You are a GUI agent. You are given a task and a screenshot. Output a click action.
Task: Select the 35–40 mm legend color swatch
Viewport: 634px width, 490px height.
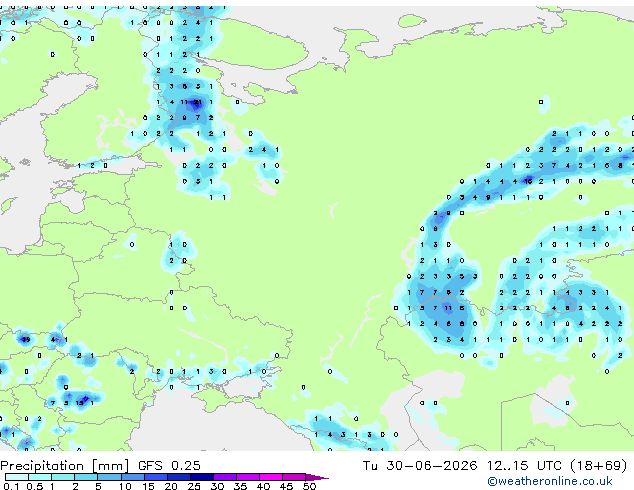click(248, 477)
